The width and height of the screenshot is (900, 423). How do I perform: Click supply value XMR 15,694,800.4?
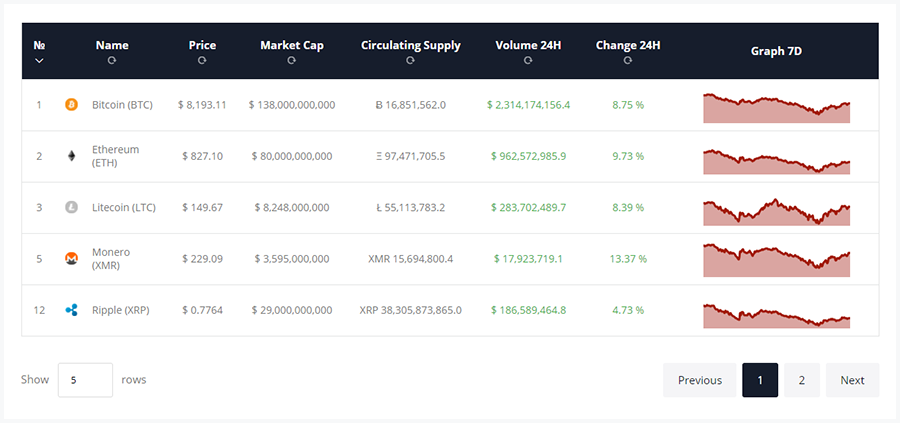click(410, 259)
